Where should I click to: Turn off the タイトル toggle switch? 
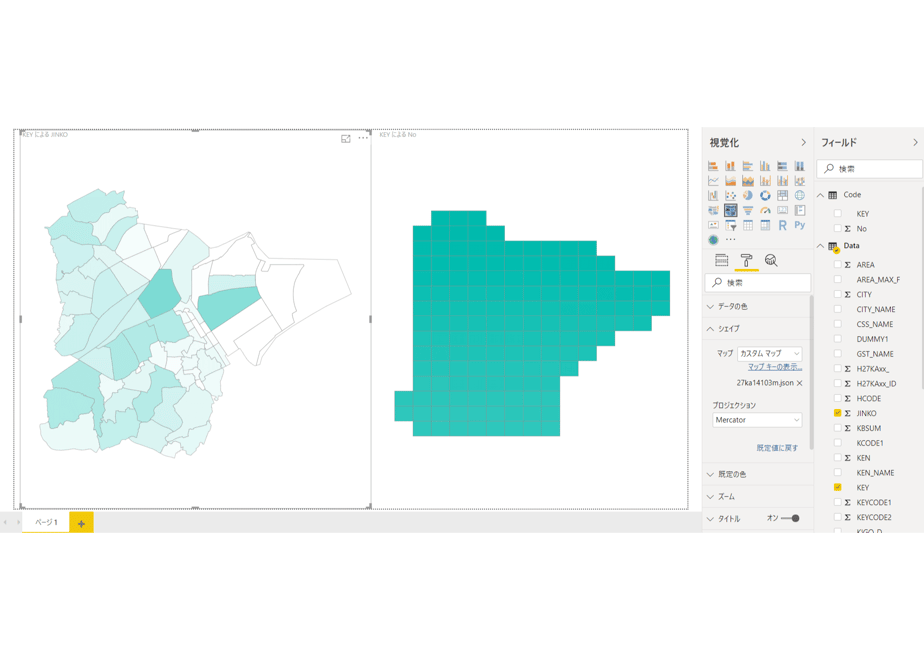coord(790,519)
